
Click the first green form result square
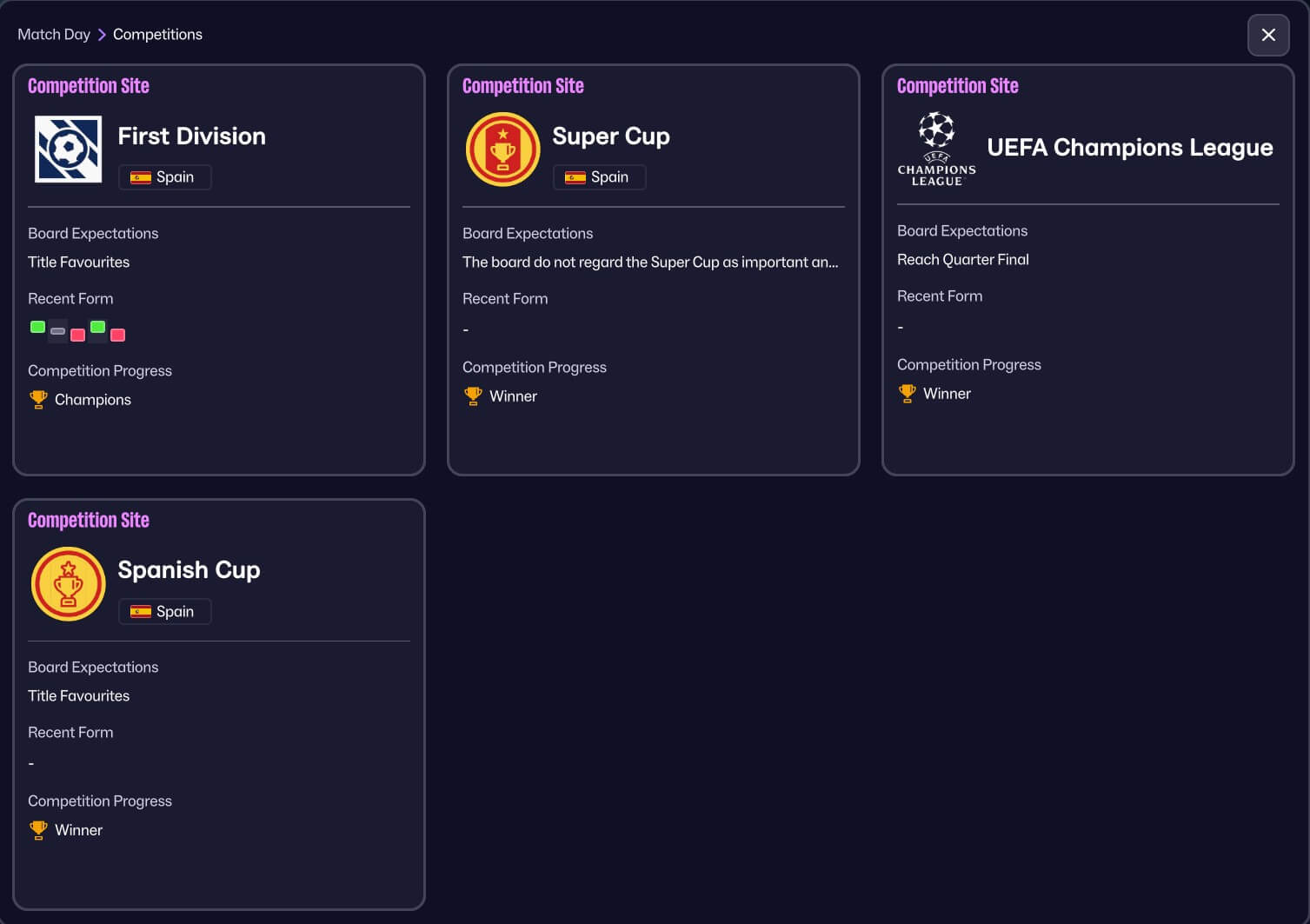[x=37, y=327]
